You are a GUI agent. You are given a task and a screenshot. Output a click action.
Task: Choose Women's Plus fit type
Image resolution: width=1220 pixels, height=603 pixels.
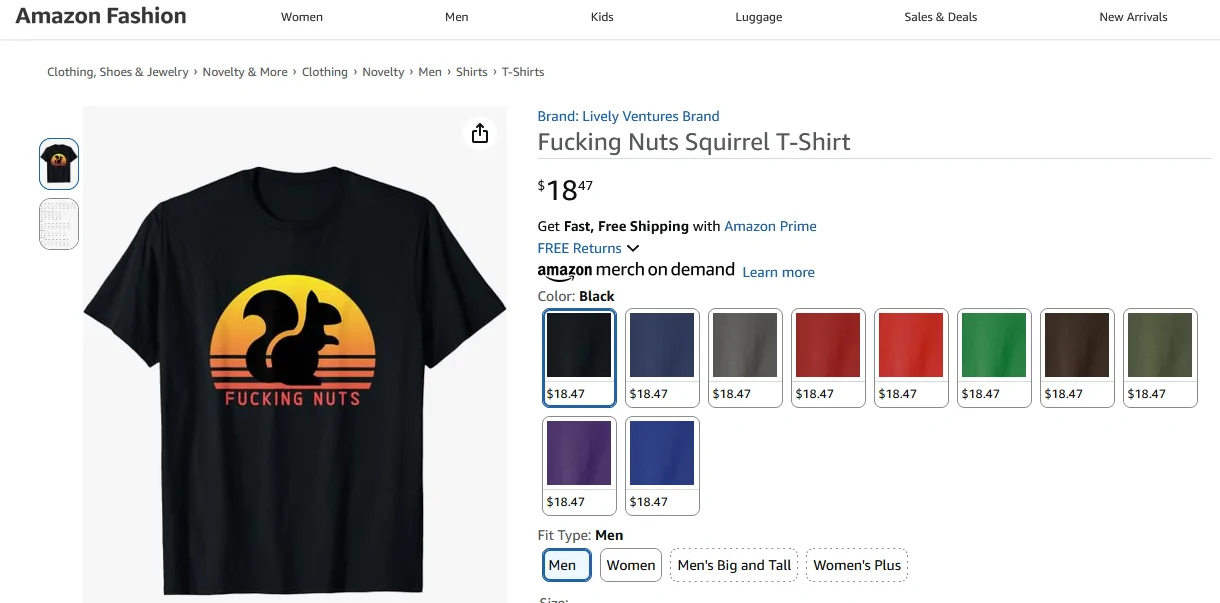857,565
